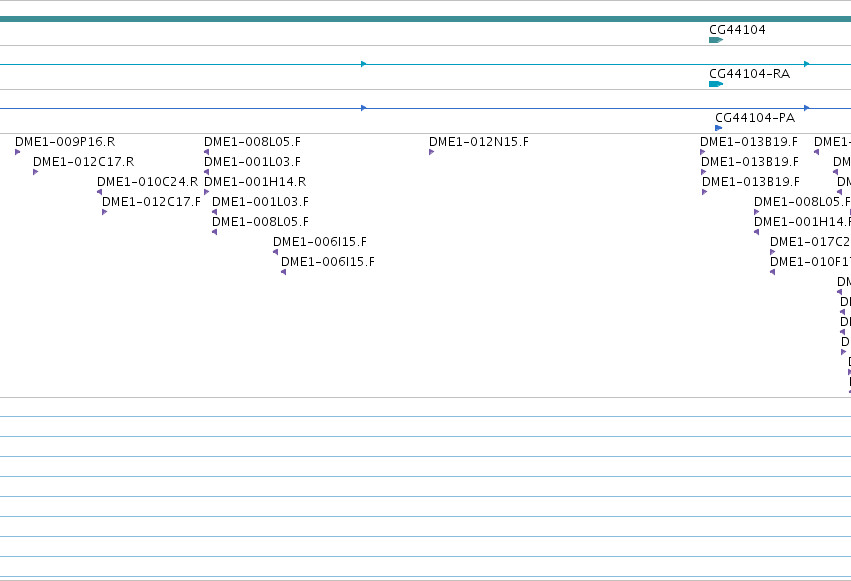Select the truncated DME1-010F1 feature label
Screen dimensions: 851x581
tap(810, 262)
